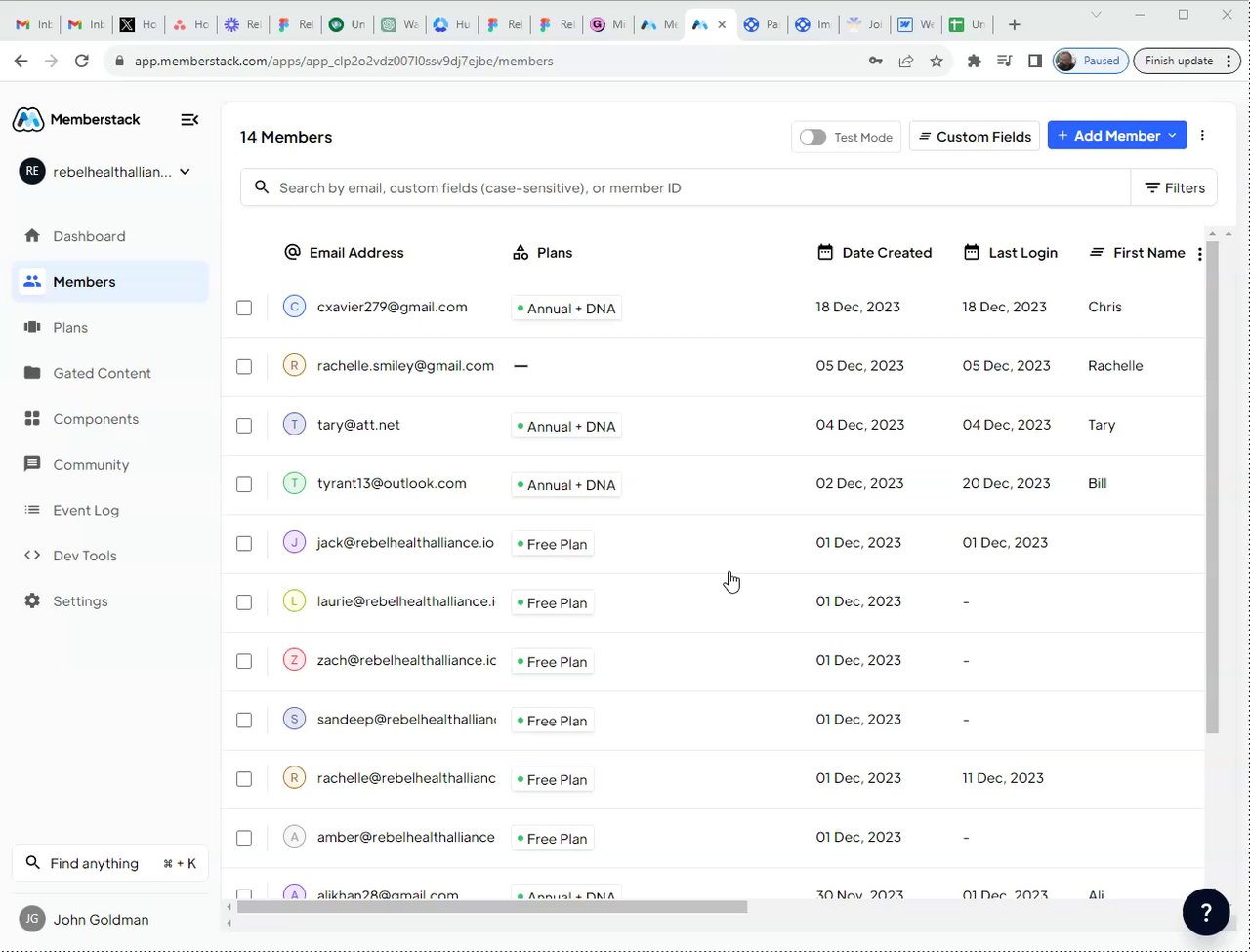Open the Add Member dropdown arrow

[x=1172, y=136]
